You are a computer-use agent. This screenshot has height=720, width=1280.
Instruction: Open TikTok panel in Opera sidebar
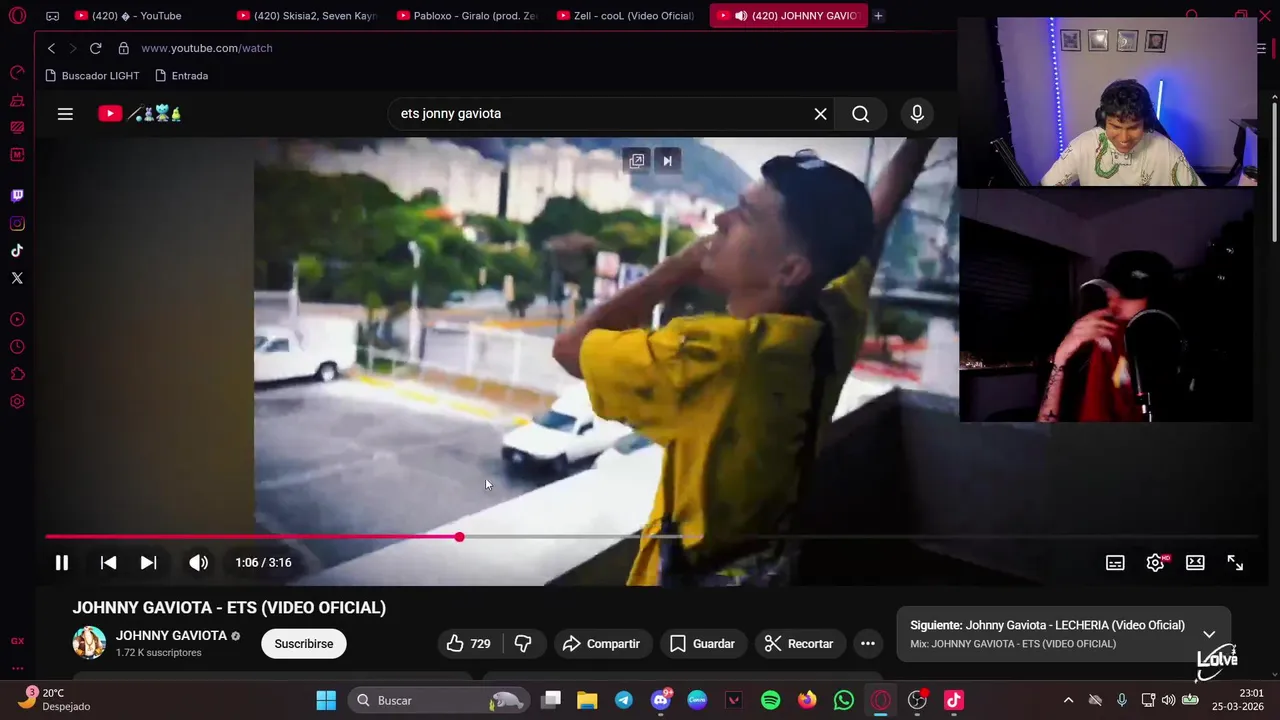click(x=17, y=251)
